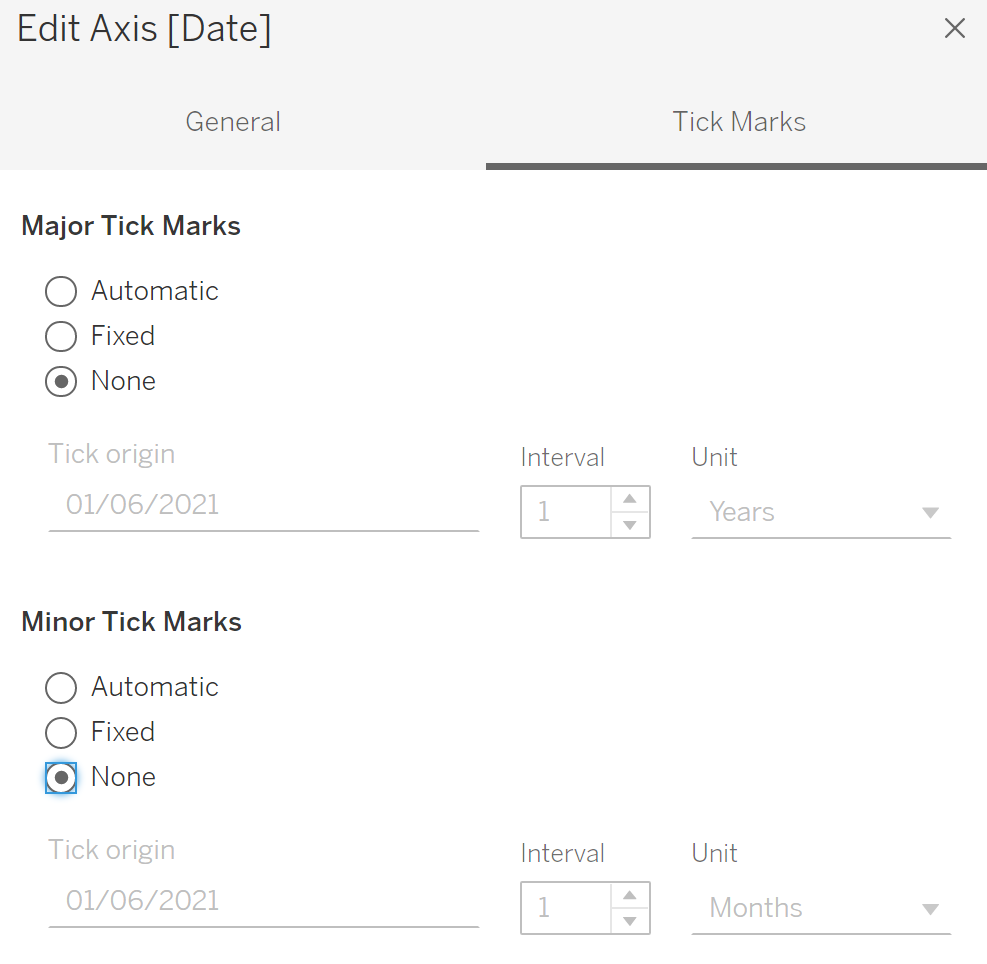This screenshot has width=987, height=964.
Task: Open the Months unit dropdown
Action: coord(821,909)
